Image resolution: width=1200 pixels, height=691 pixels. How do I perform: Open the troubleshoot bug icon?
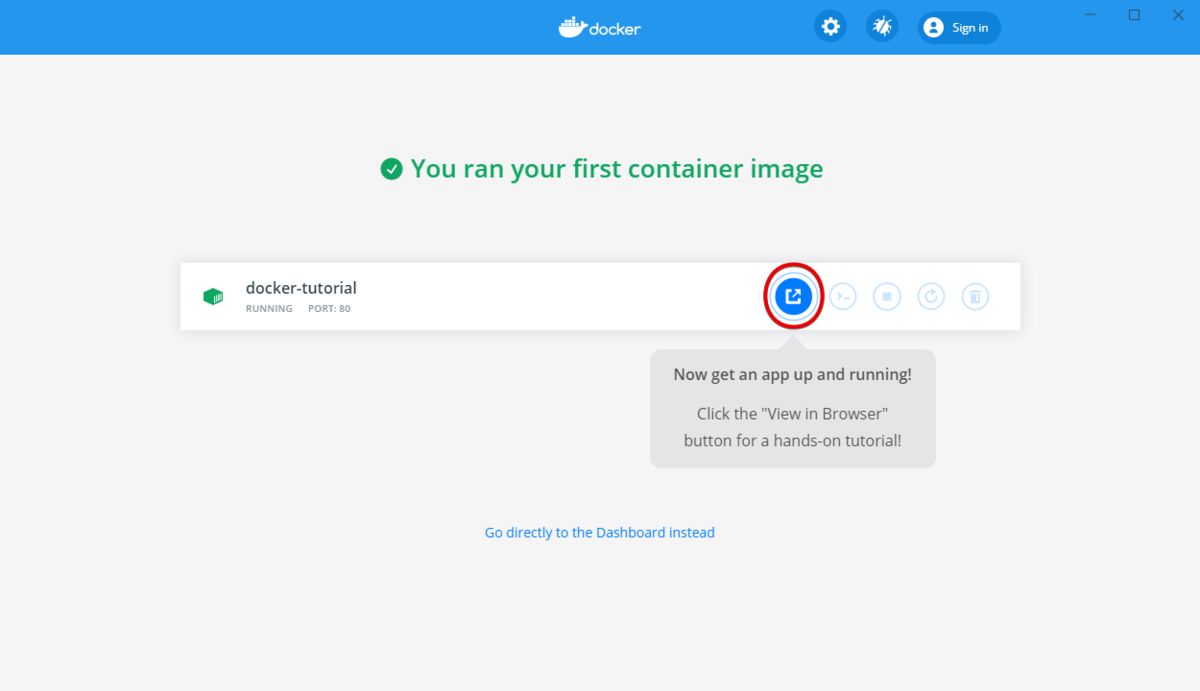click(x=882, y=27)
